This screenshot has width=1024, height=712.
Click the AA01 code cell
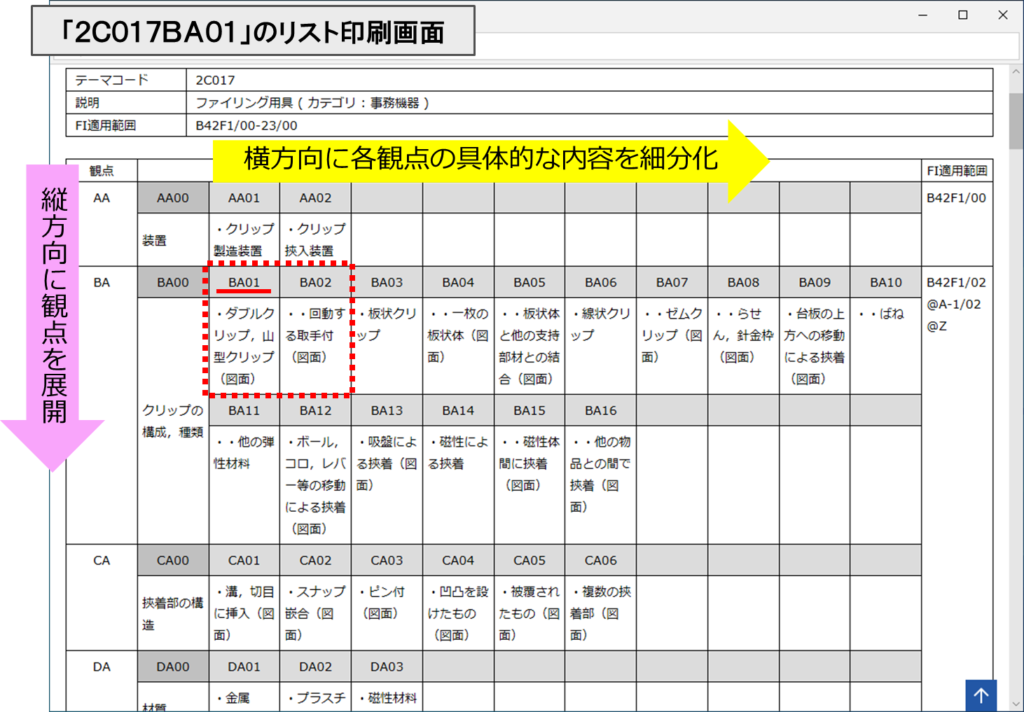pos(244,198)
